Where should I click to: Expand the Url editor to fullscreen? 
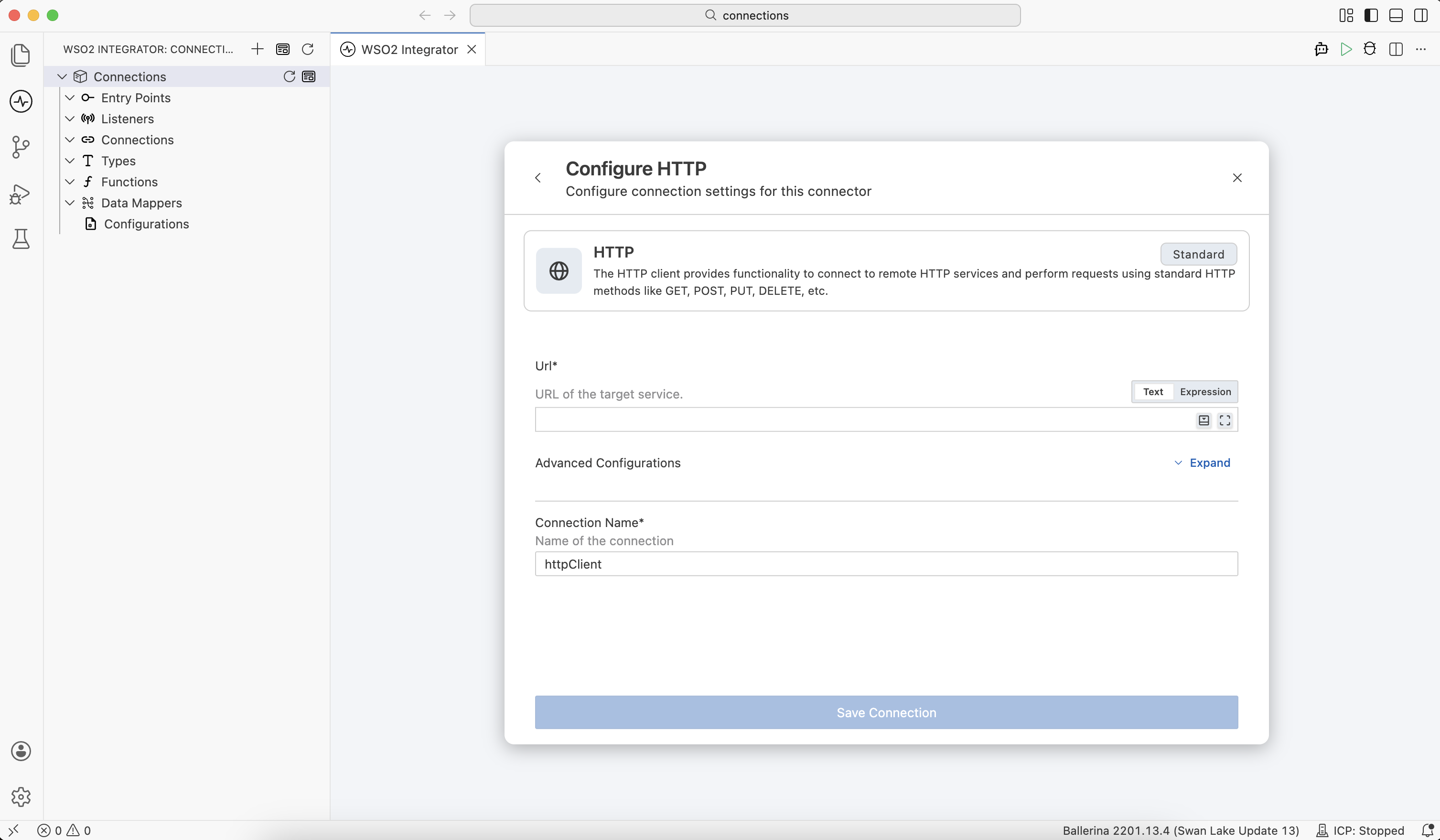[1225, 420]
